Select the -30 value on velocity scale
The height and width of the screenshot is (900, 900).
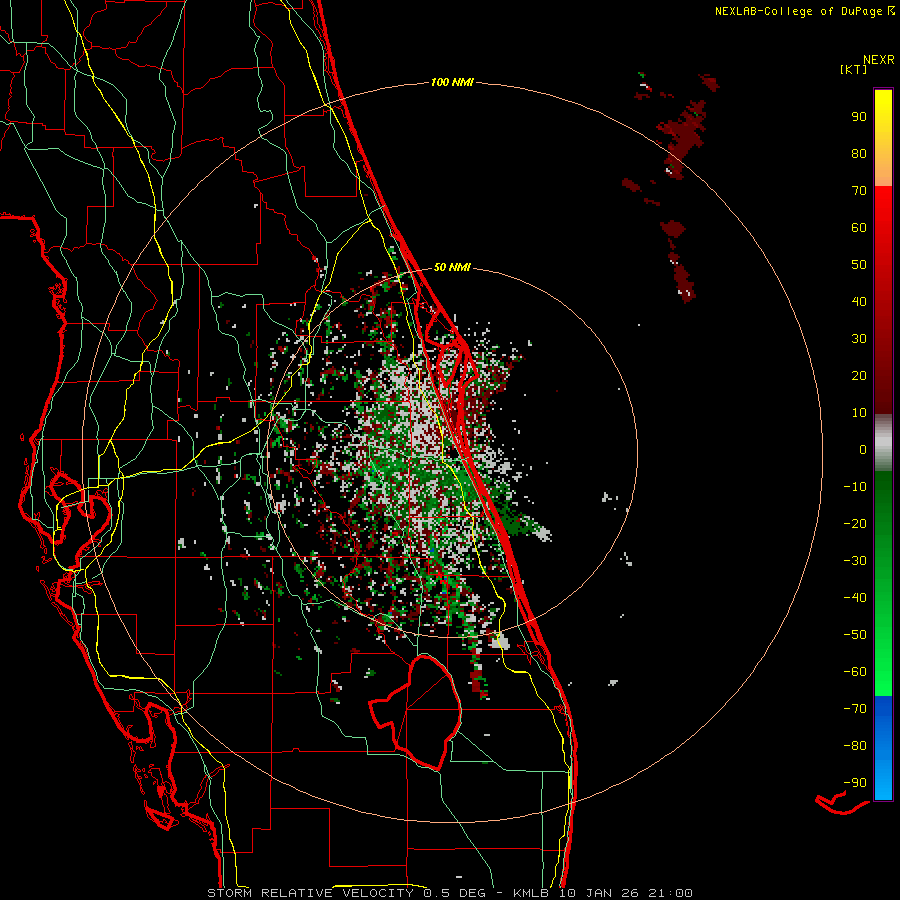[x=855, y=561]
